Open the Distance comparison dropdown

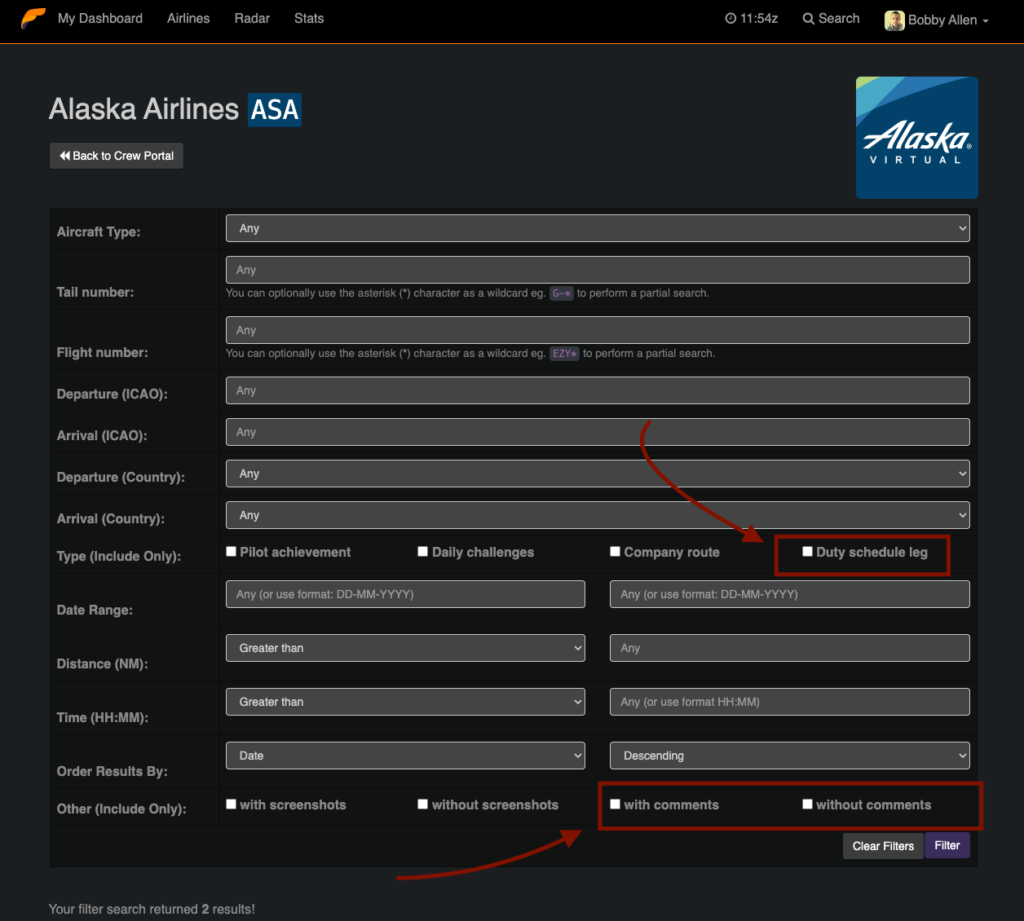pyautogui.click(x=406, y=648)
